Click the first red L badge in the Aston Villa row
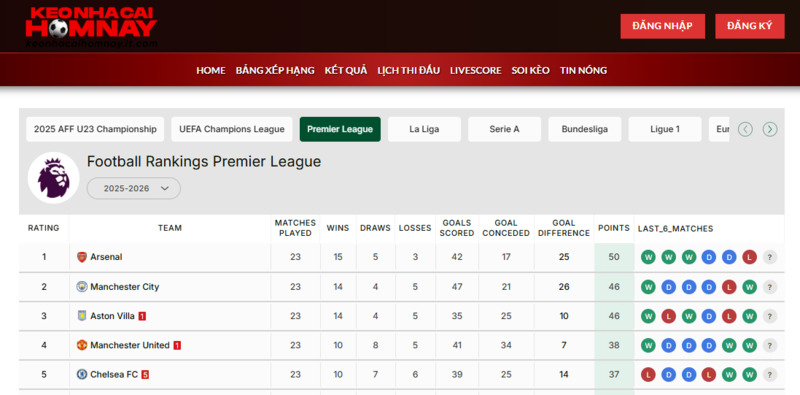Viewport: 800px width, 395px height. coord(668,316)
